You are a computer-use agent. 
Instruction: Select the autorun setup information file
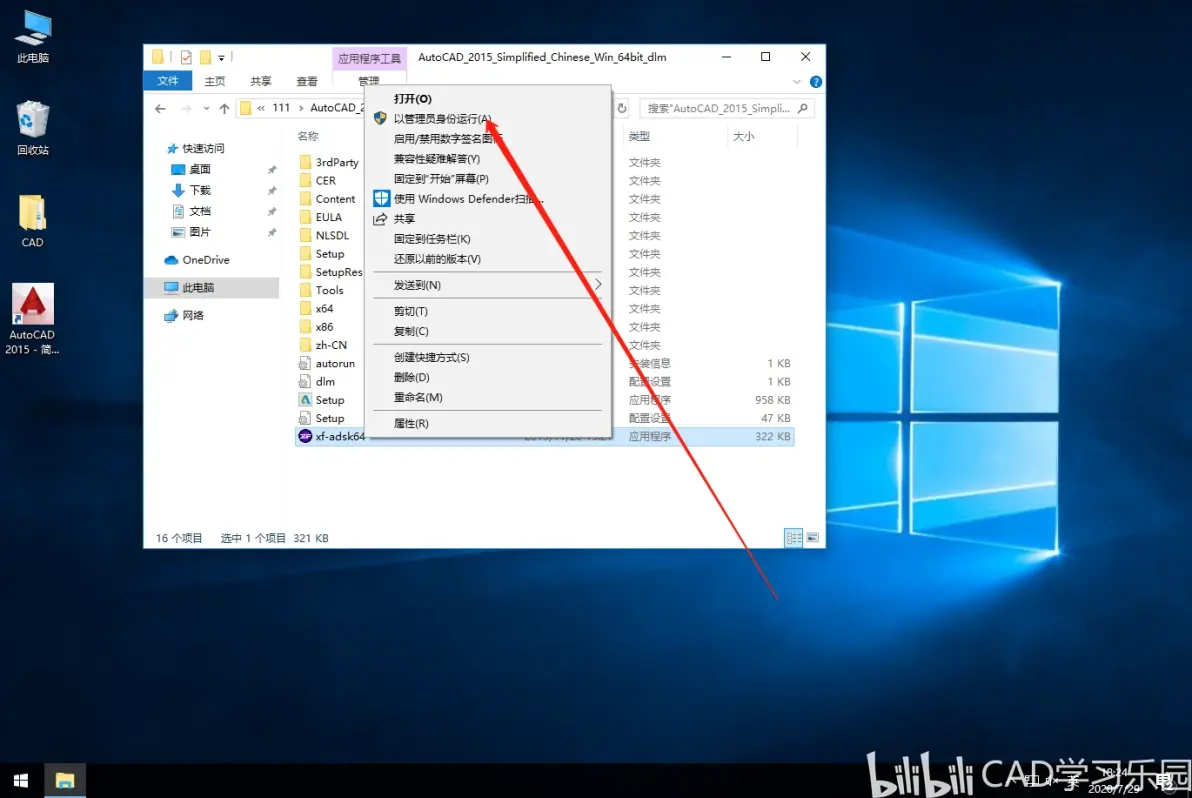(327, 363)
